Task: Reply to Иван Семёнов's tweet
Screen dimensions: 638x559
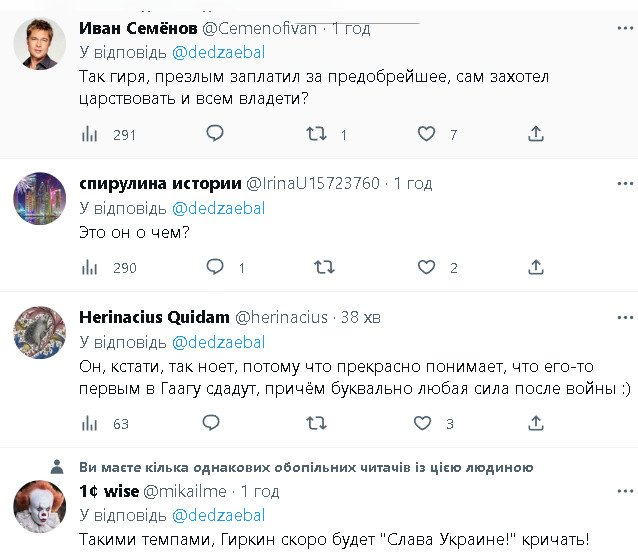Action: pos(214,134)
